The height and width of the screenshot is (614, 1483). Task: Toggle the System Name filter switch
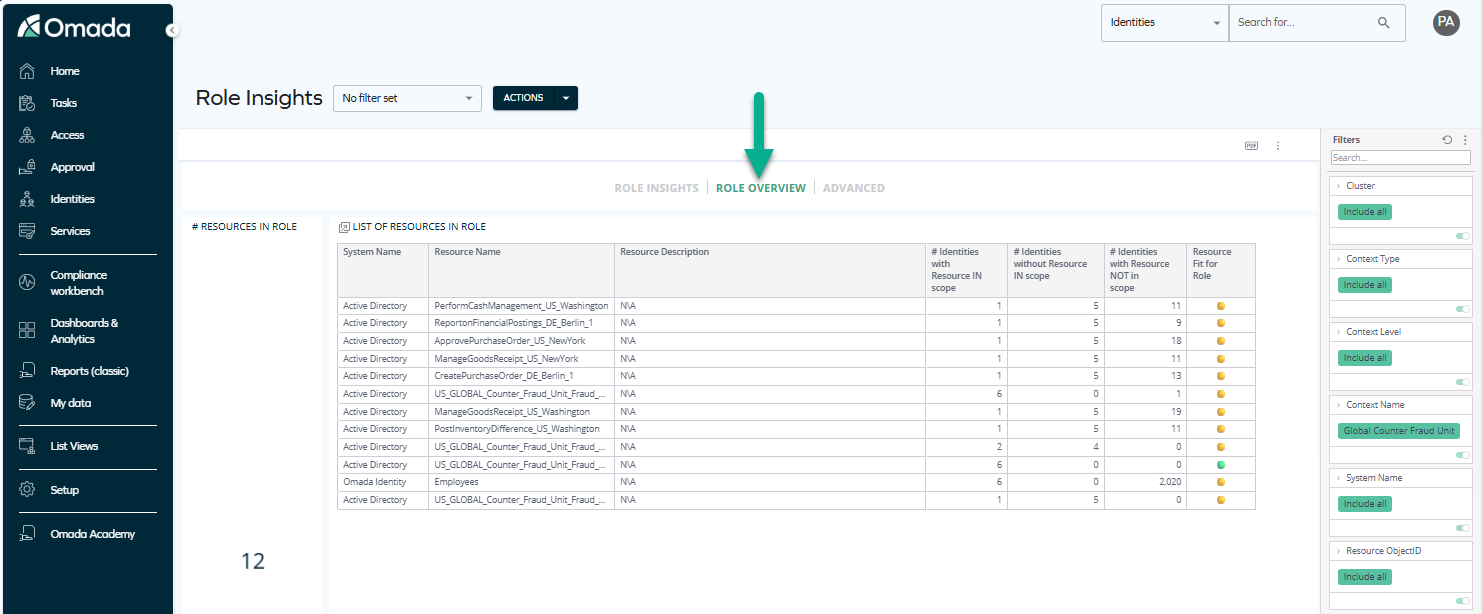coord(1463,528)
